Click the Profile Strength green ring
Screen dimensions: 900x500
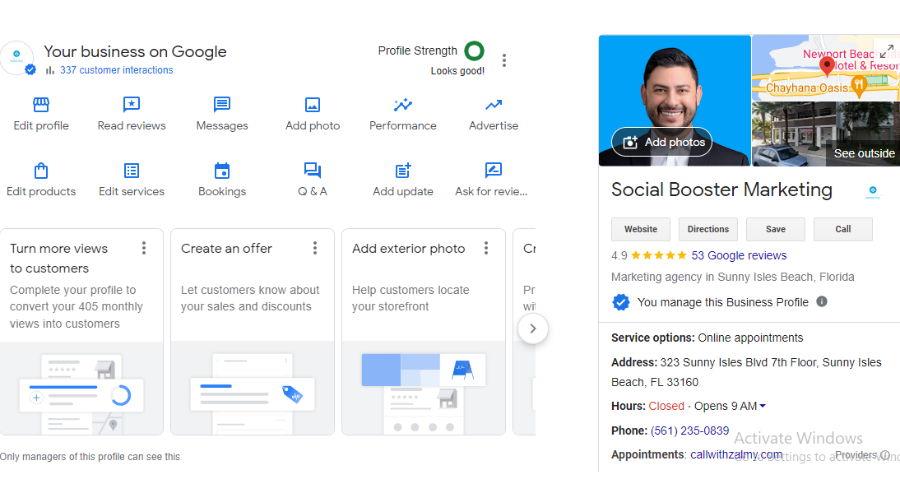(474, 51)
